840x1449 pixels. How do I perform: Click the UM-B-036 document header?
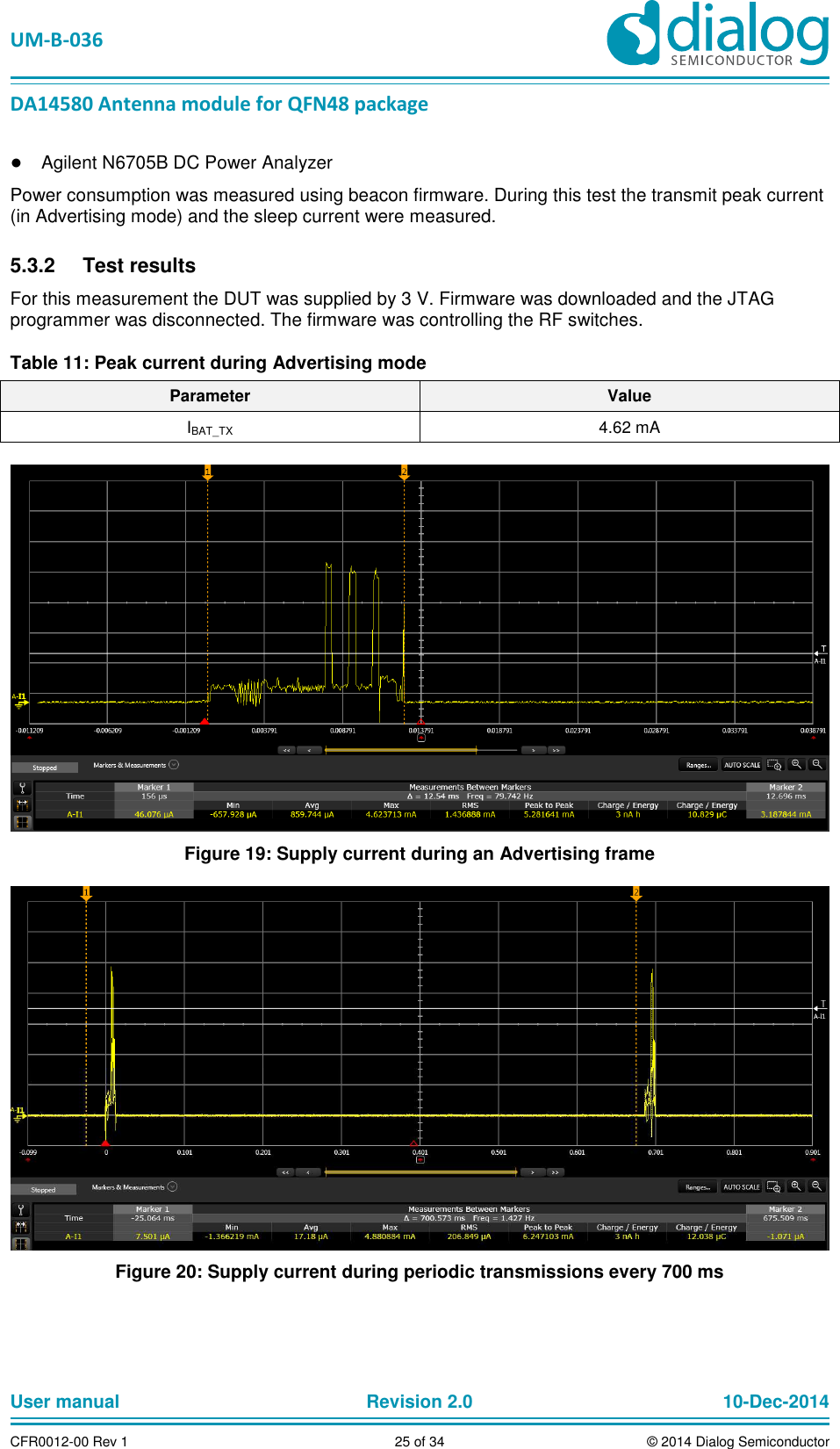tap(56, 40)
